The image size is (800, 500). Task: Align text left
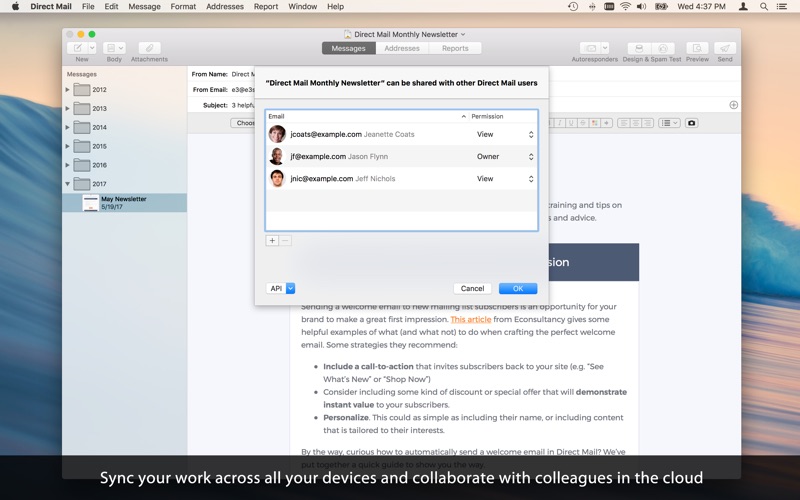point(623,123)
